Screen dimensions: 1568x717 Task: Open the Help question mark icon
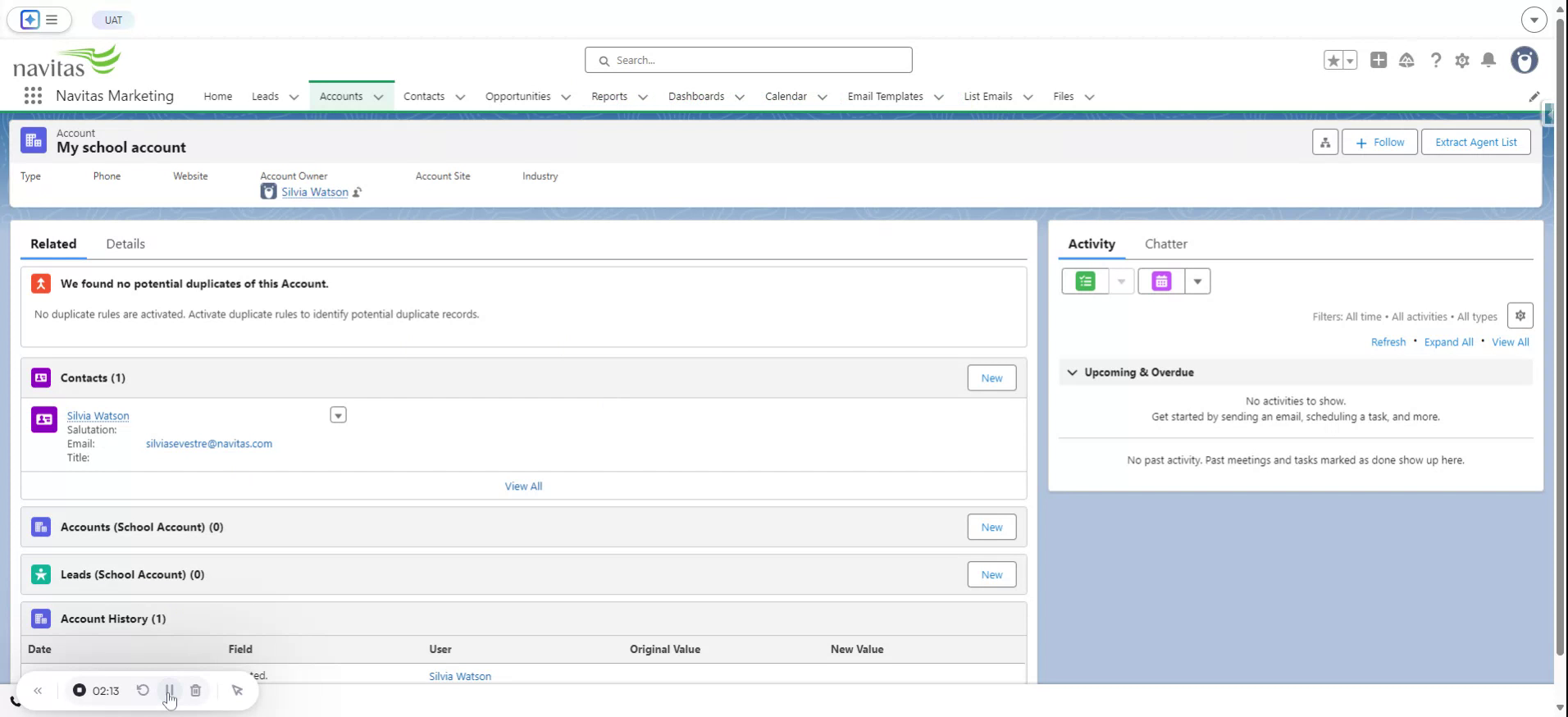(x=1435, y=60)
